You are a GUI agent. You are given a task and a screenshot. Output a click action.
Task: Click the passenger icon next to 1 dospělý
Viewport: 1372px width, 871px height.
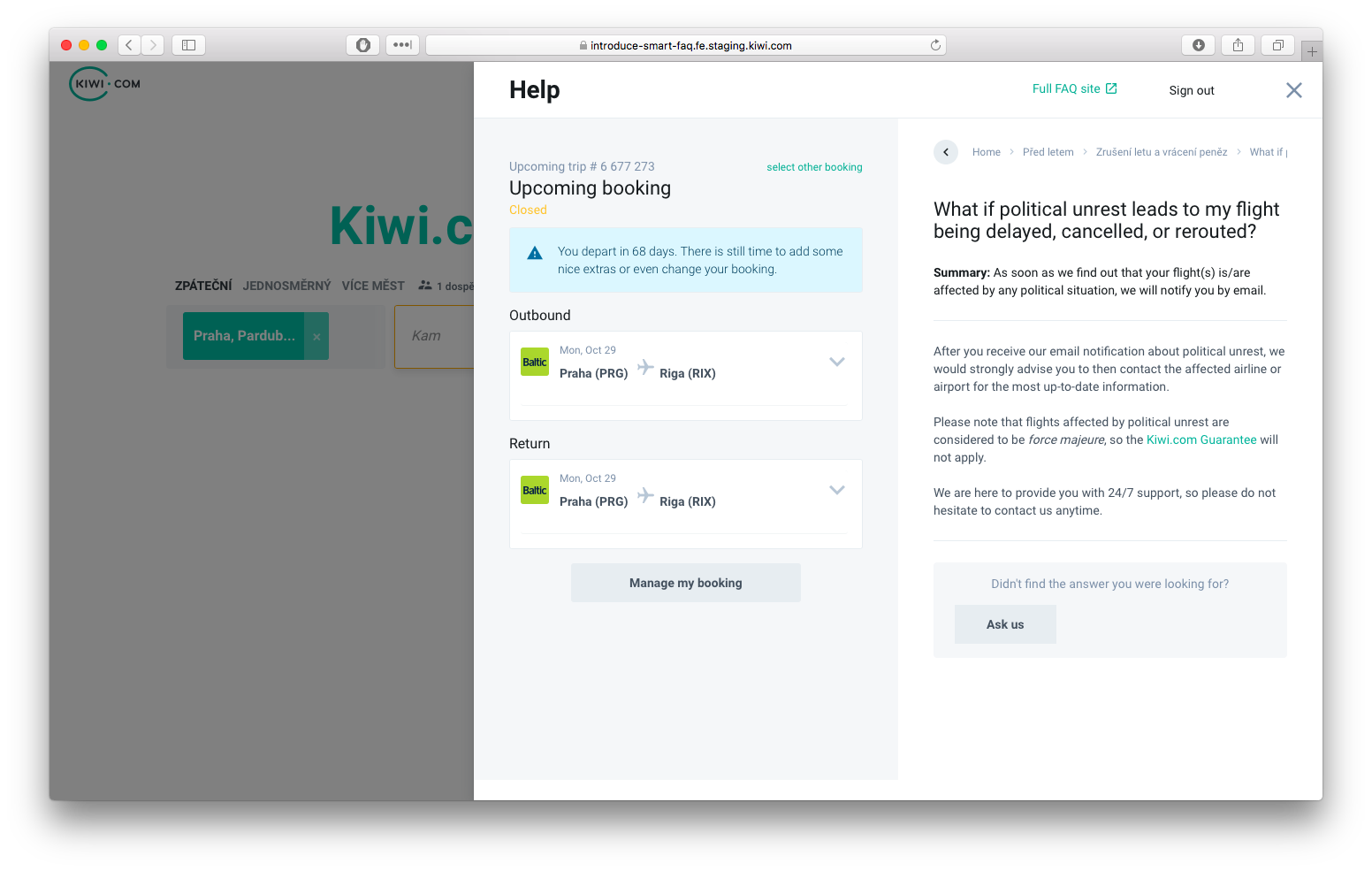click(426, 285)
